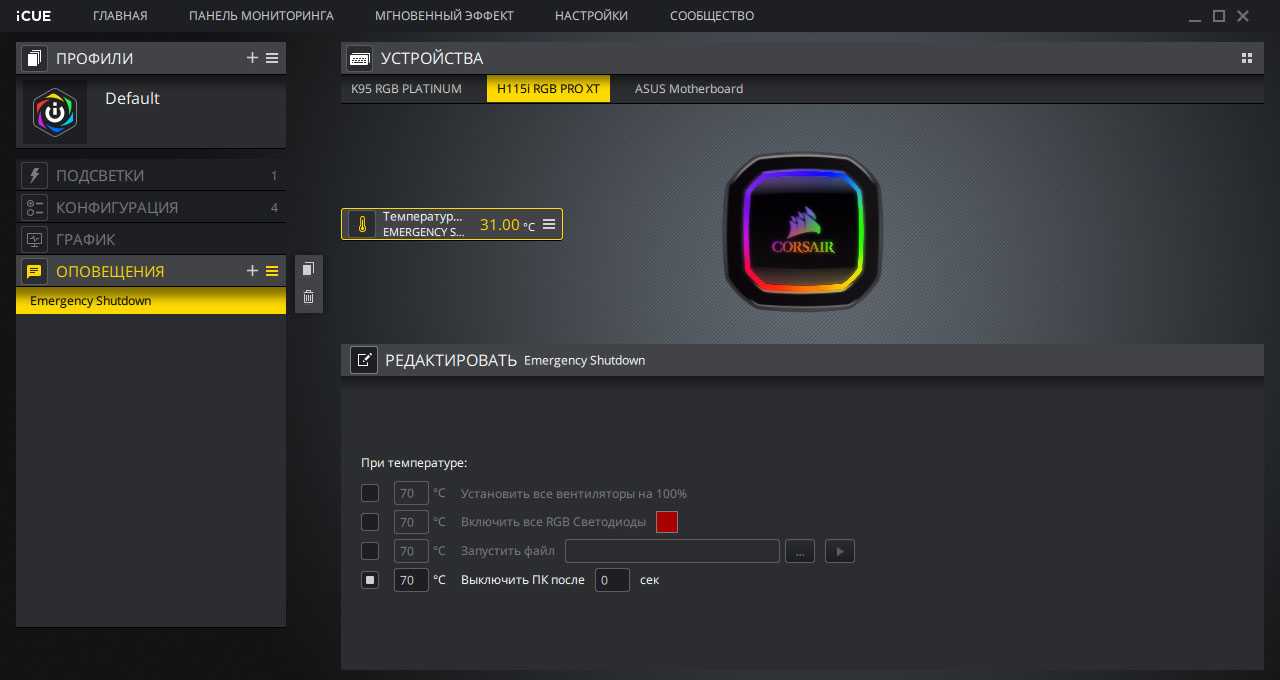The image size is (1280, 680).
Task: Delete notification using trash icon
Action: [308, 297]
